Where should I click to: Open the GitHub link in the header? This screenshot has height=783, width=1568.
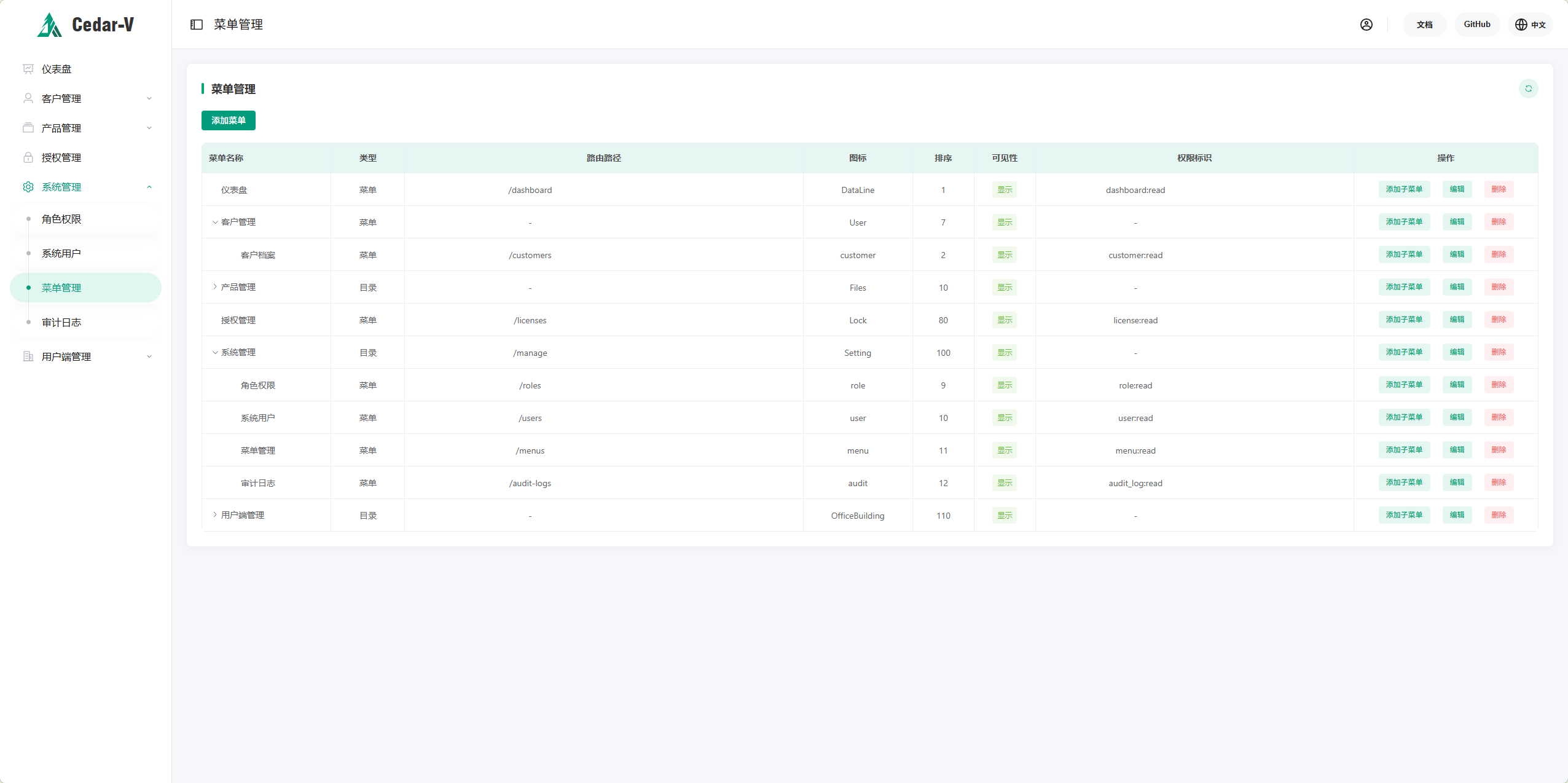pos(1476,25)
